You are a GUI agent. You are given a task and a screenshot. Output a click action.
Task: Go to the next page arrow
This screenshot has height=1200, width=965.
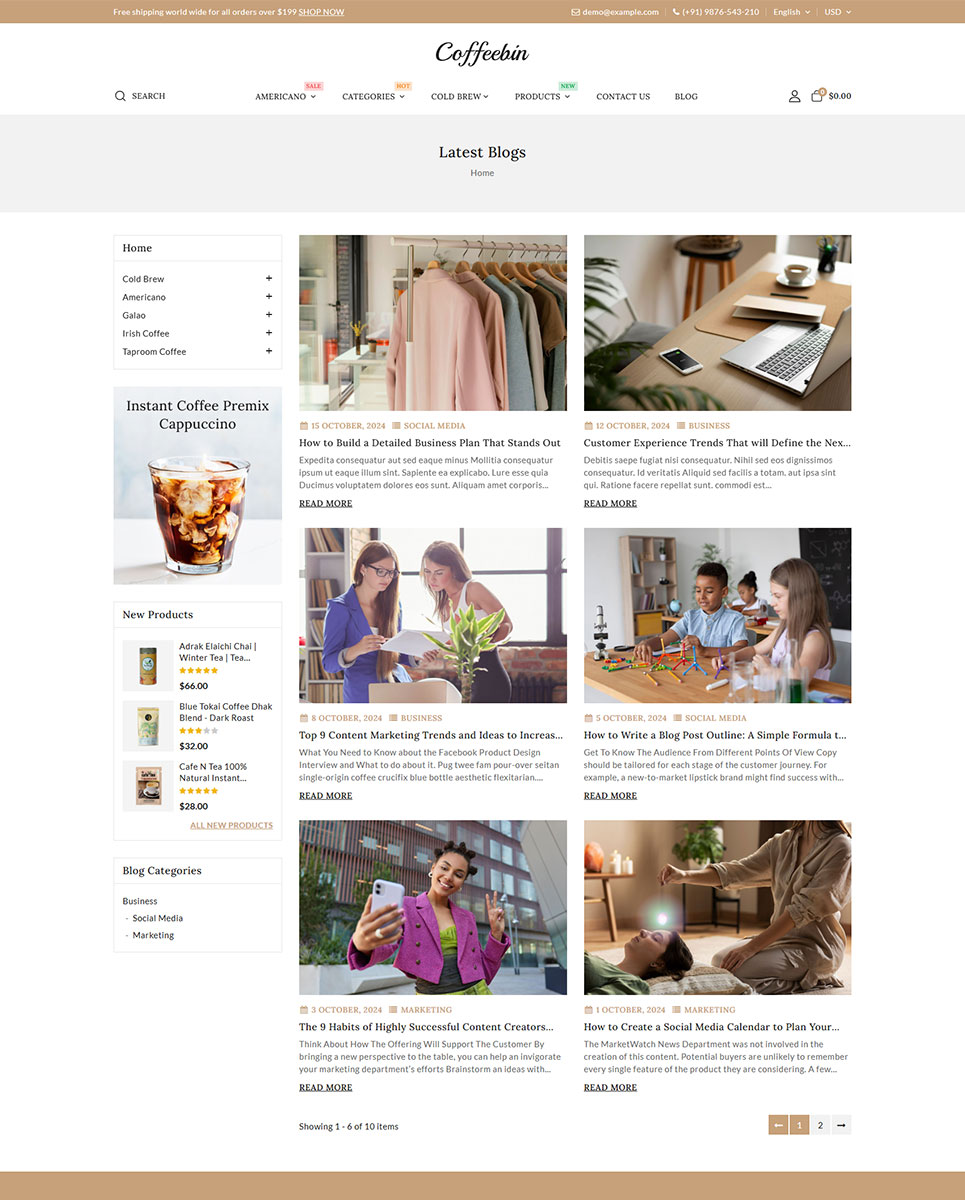[x=841, y=1125]
